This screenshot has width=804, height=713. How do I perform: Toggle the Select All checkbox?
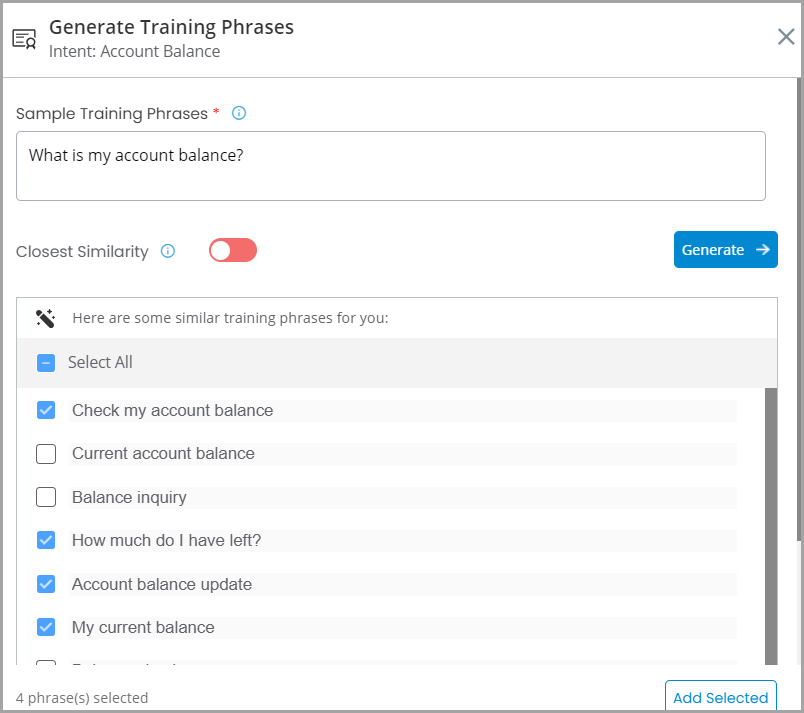tap(46, 363)
